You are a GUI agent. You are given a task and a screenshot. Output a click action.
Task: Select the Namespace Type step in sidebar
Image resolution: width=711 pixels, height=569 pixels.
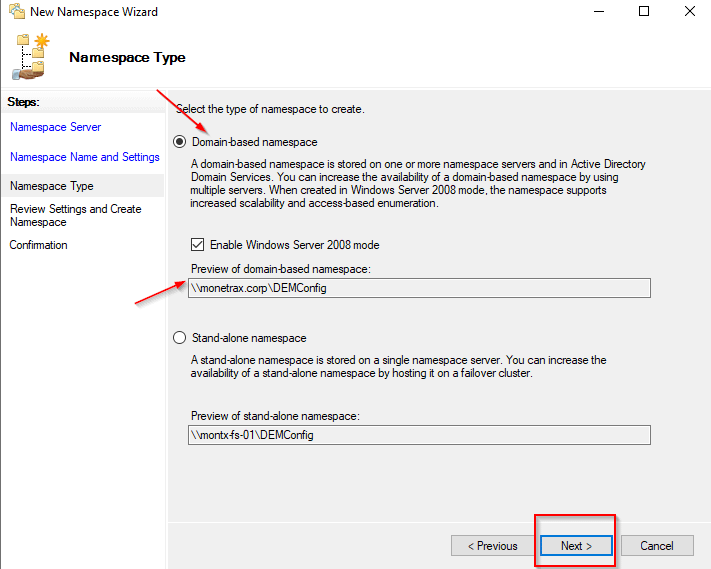pyautogui.click(x=51, y=186)
